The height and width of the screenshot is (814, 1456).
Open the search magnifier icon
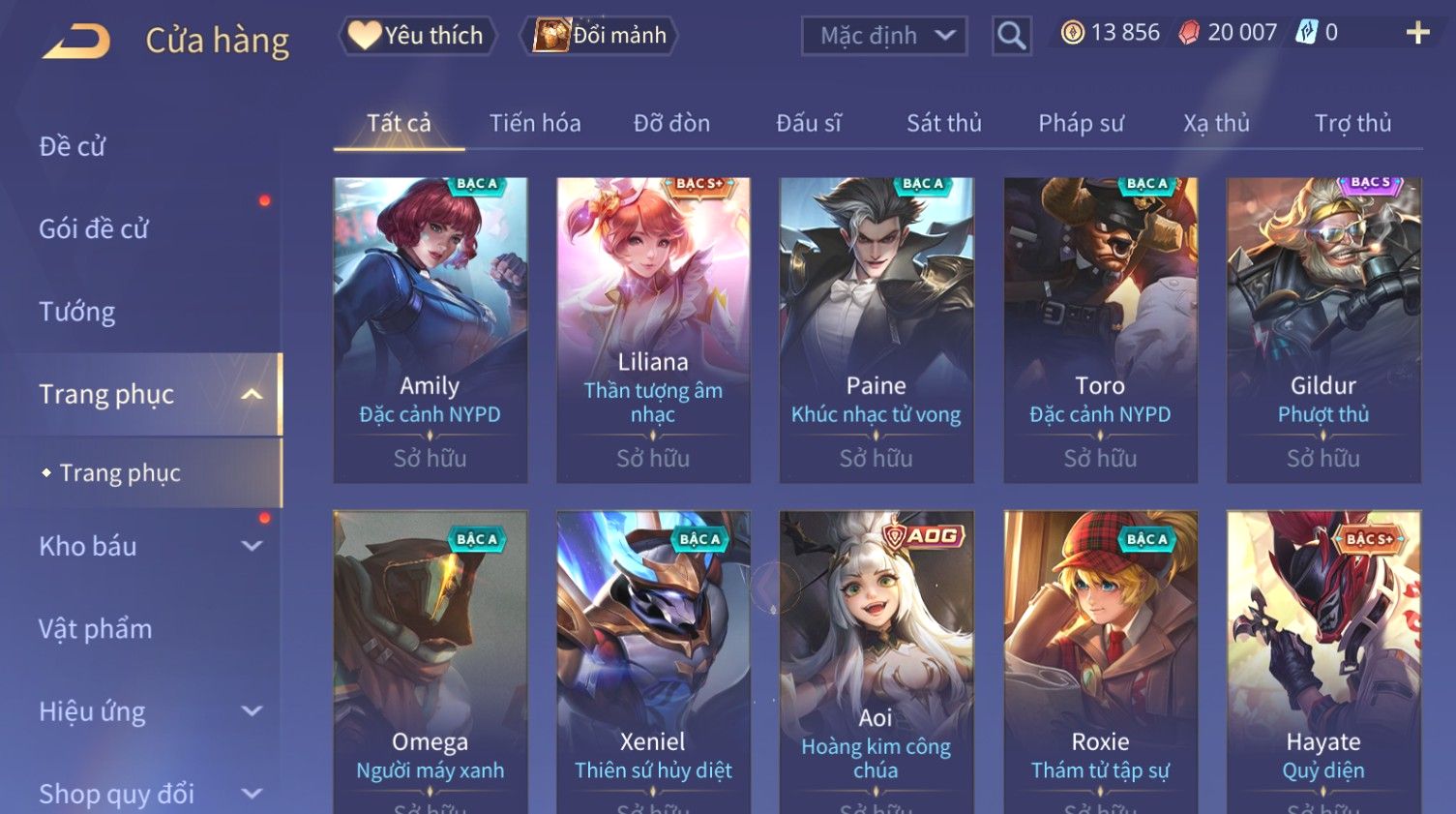(1011, 36)
